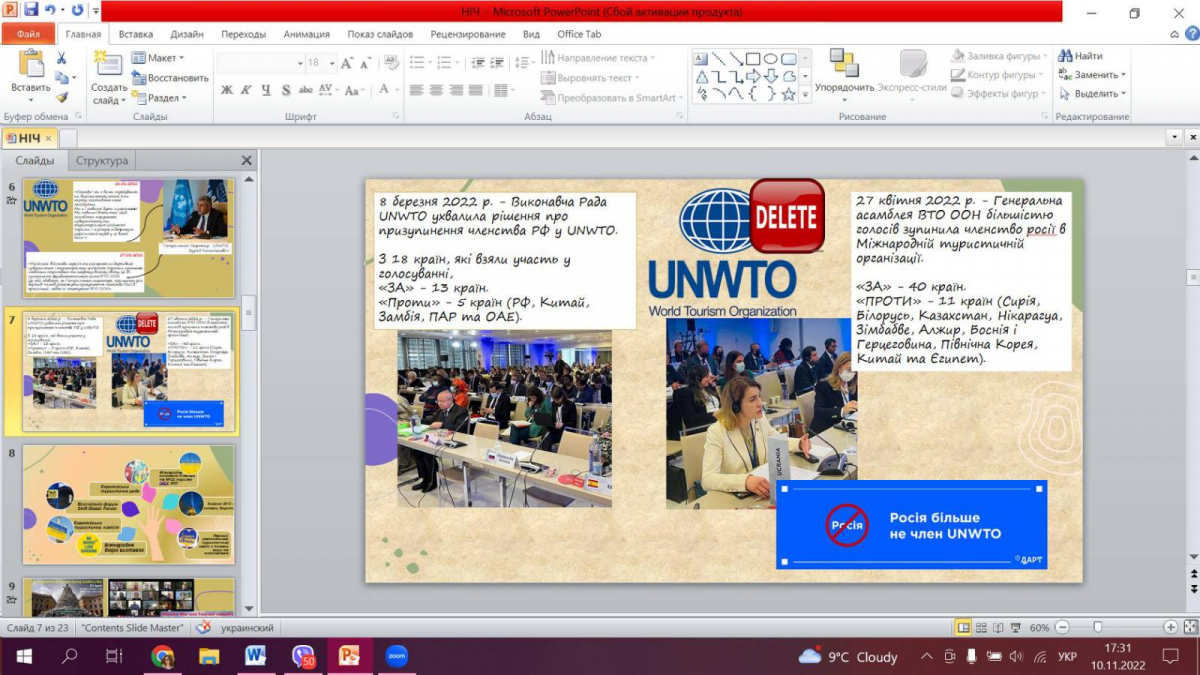Click the Cut scissors icon
Screen dimensions: 1200x675
[x=62, y=58]
